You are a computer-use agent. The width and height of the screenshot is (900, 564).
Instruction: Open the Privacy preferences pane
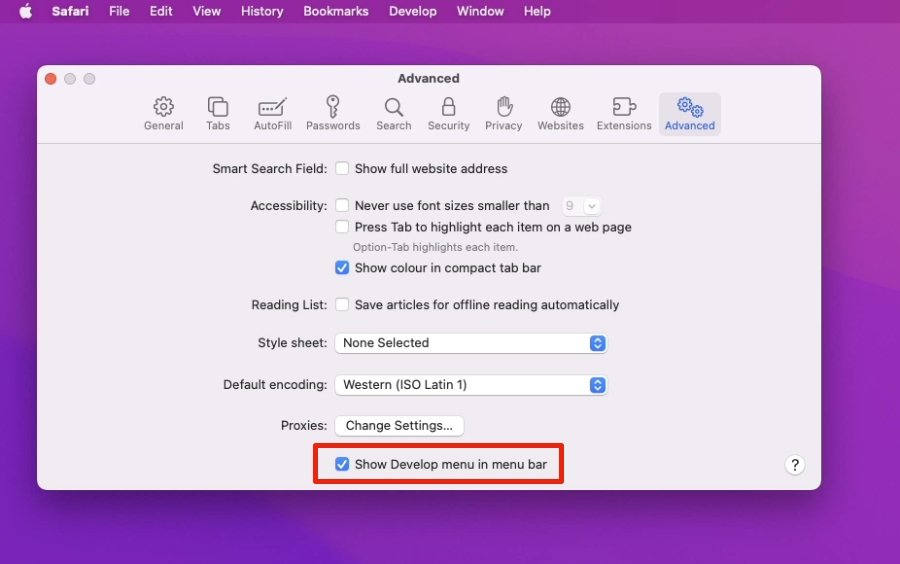pyautogui.click(x=503, y=114)
